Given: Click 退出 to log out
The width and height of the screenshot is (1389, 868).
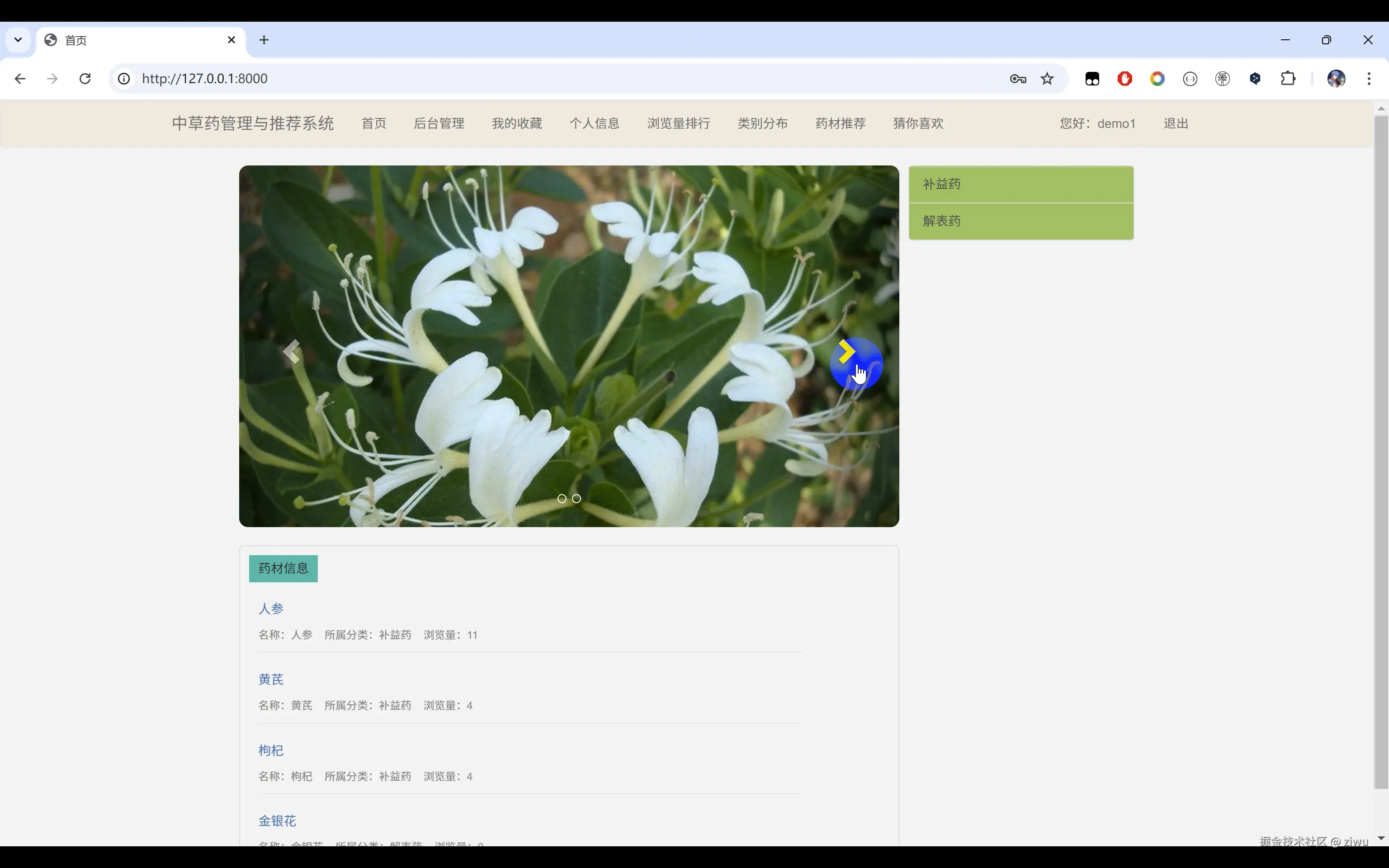Looking at the screenshot, I should pyautogui.click(x=1176, y=123).
